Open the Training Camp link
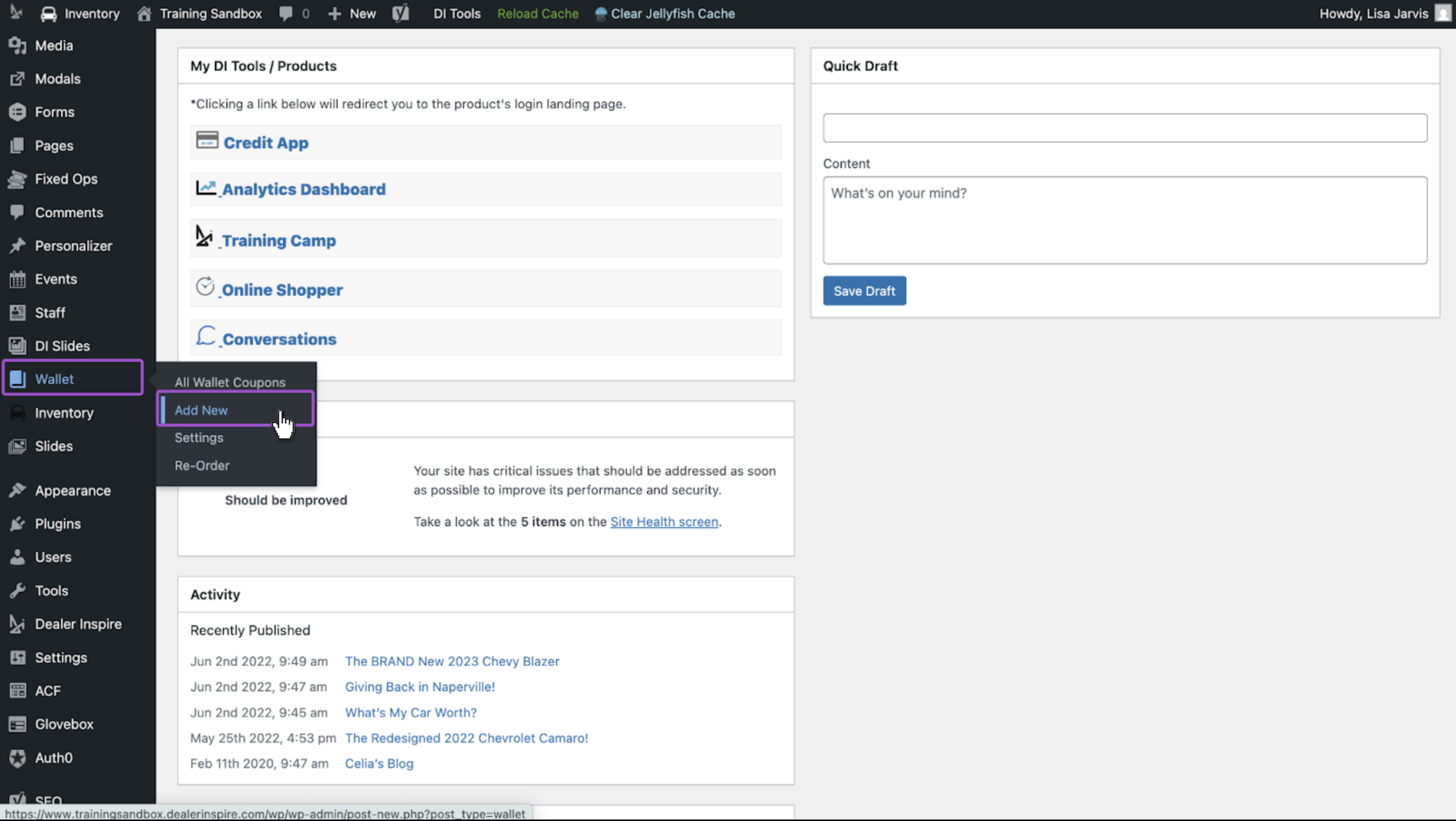 click(x=279, y=241)
